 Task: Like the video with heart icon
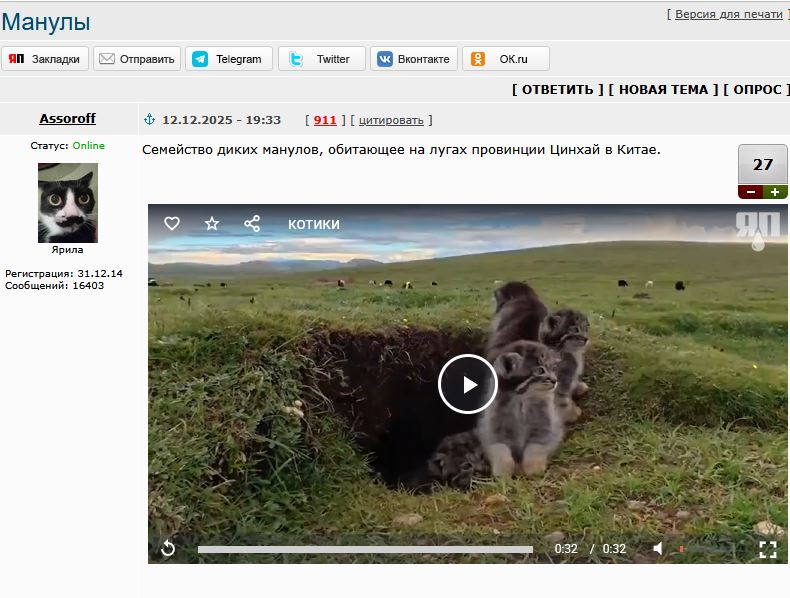pos(172,223)
